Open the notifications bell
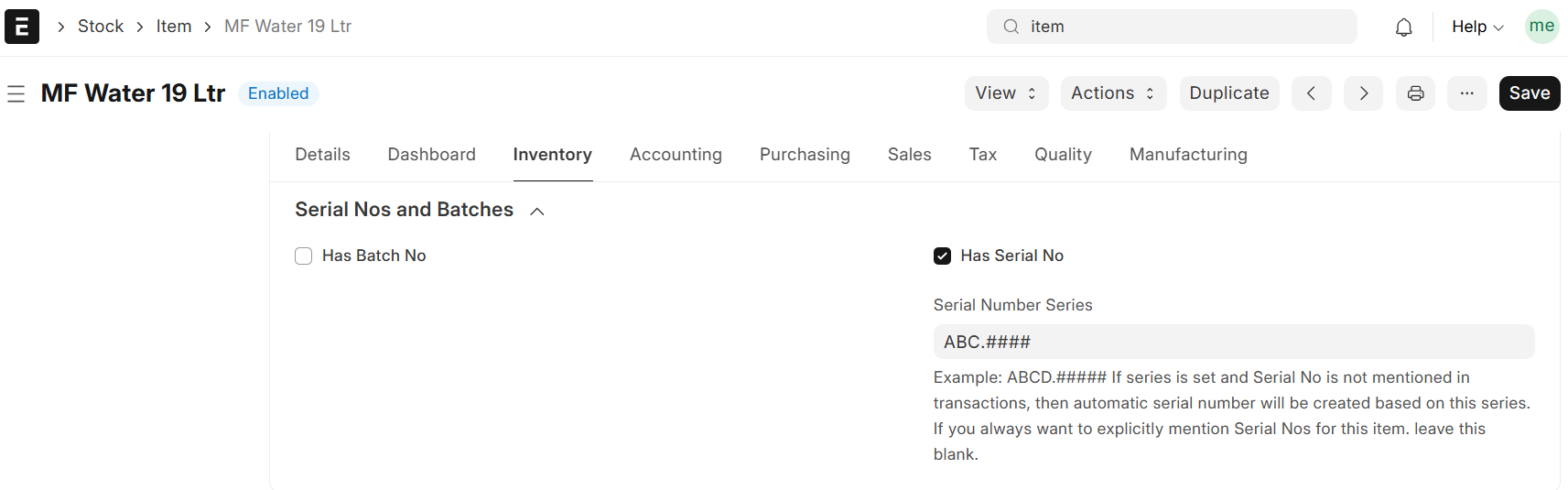 (1403, 27)
